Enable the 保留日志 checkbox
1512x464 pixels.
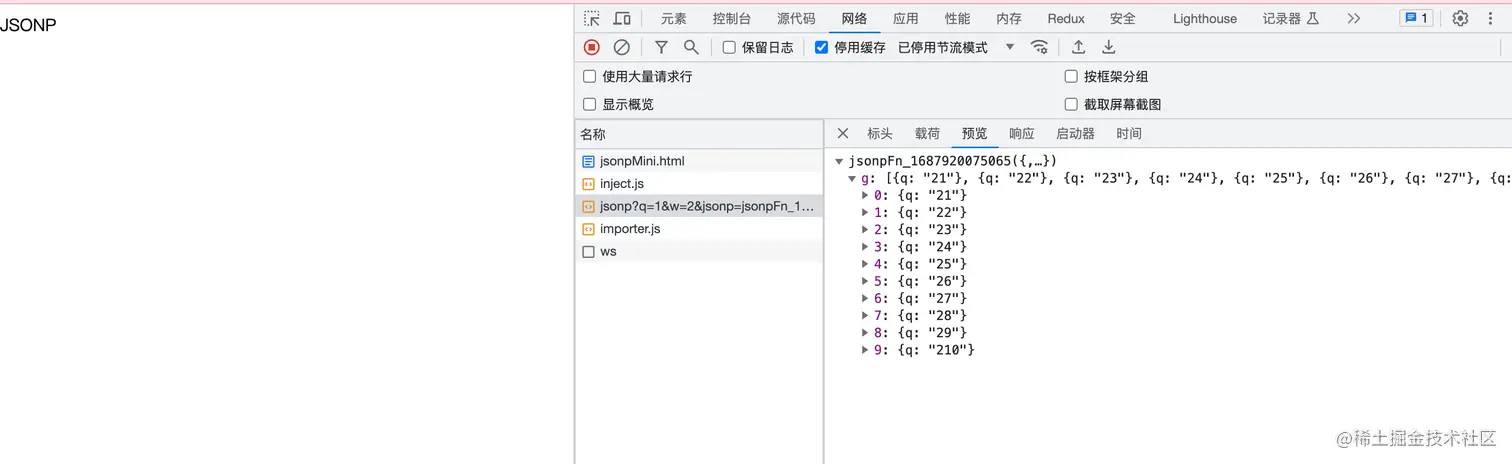[729, 47]
